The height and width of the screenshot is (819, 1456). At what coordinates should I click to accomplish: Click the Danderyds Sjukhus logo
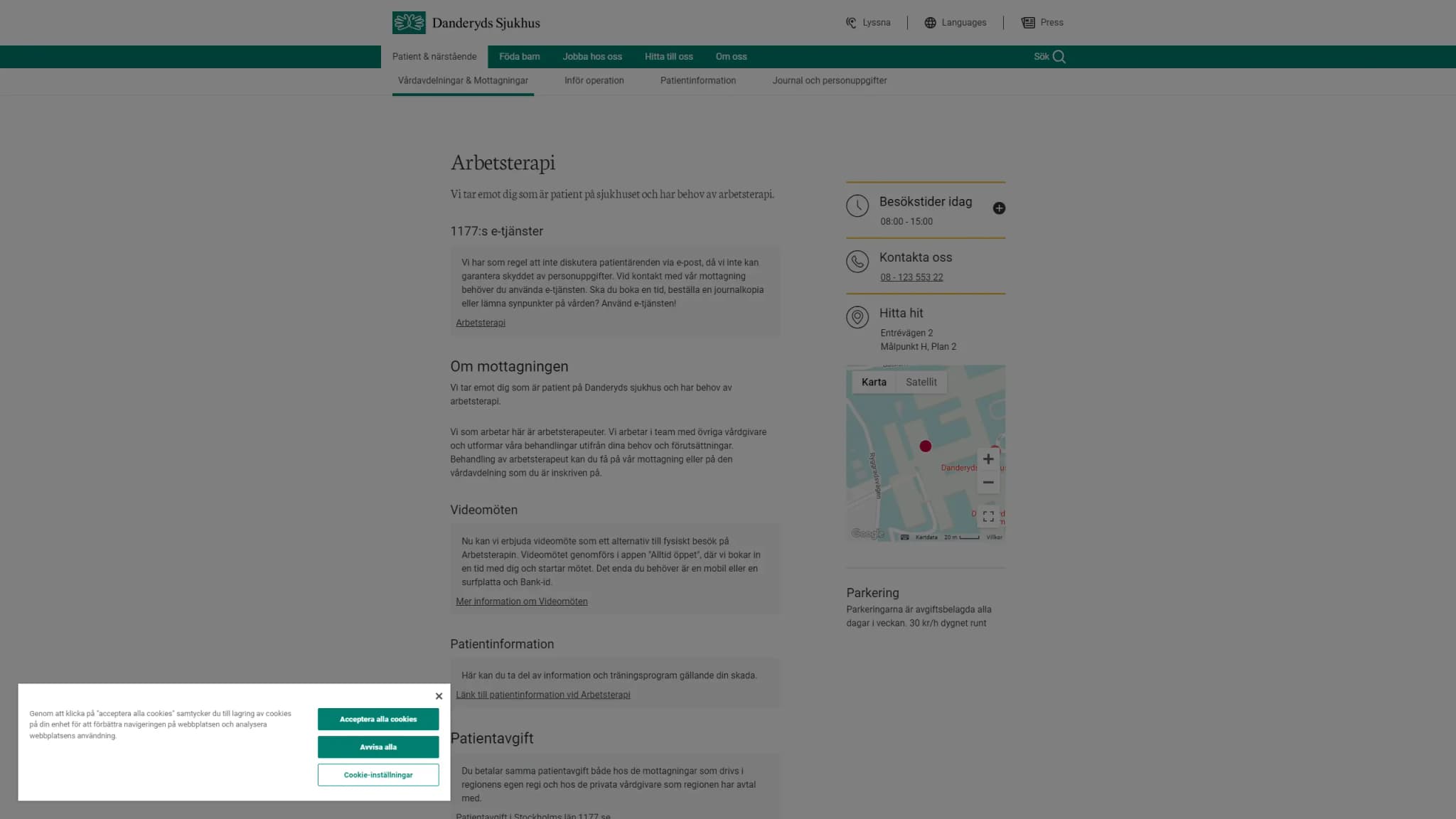pyautogui.click(x=466, y=23)
